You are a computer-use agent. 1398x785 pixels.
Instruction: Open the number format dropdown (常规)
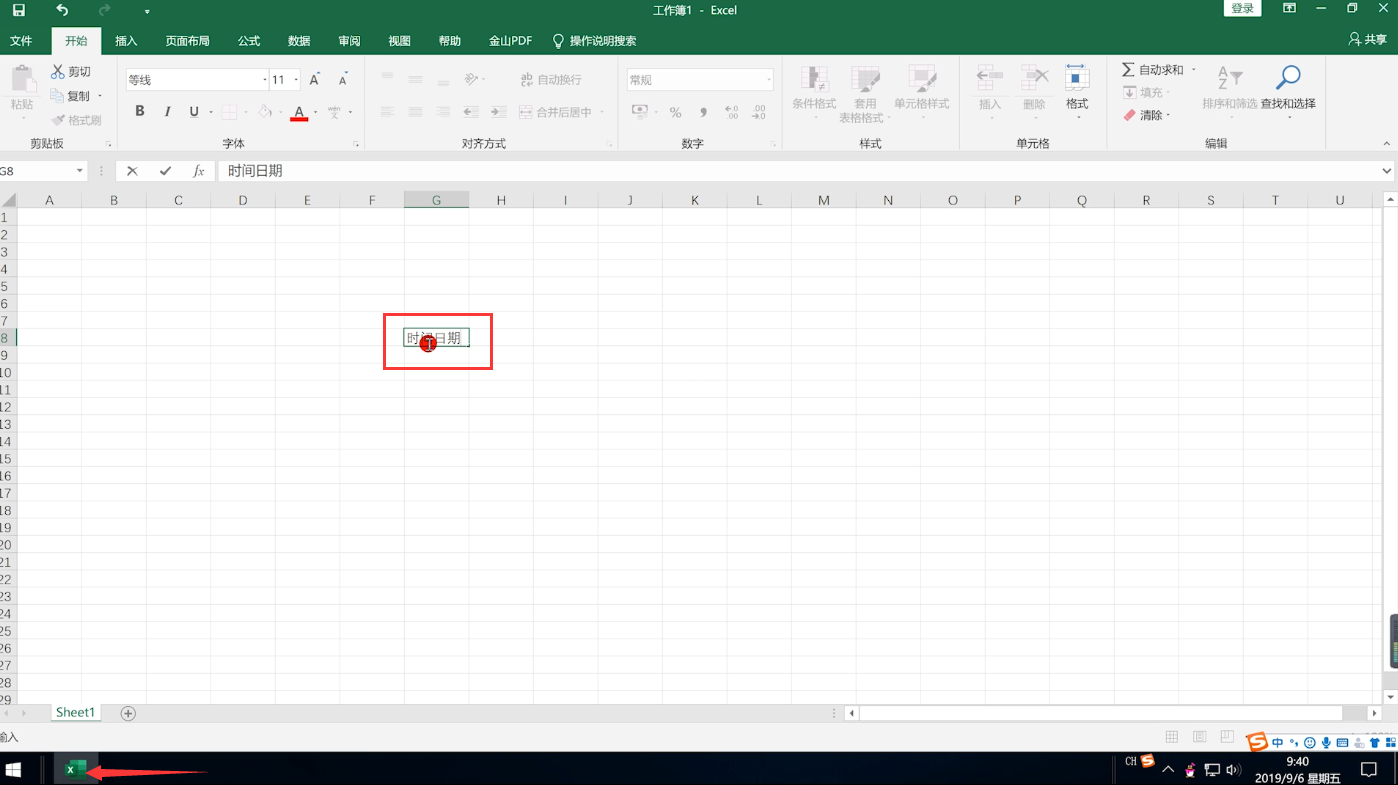[x=768, y=80]
